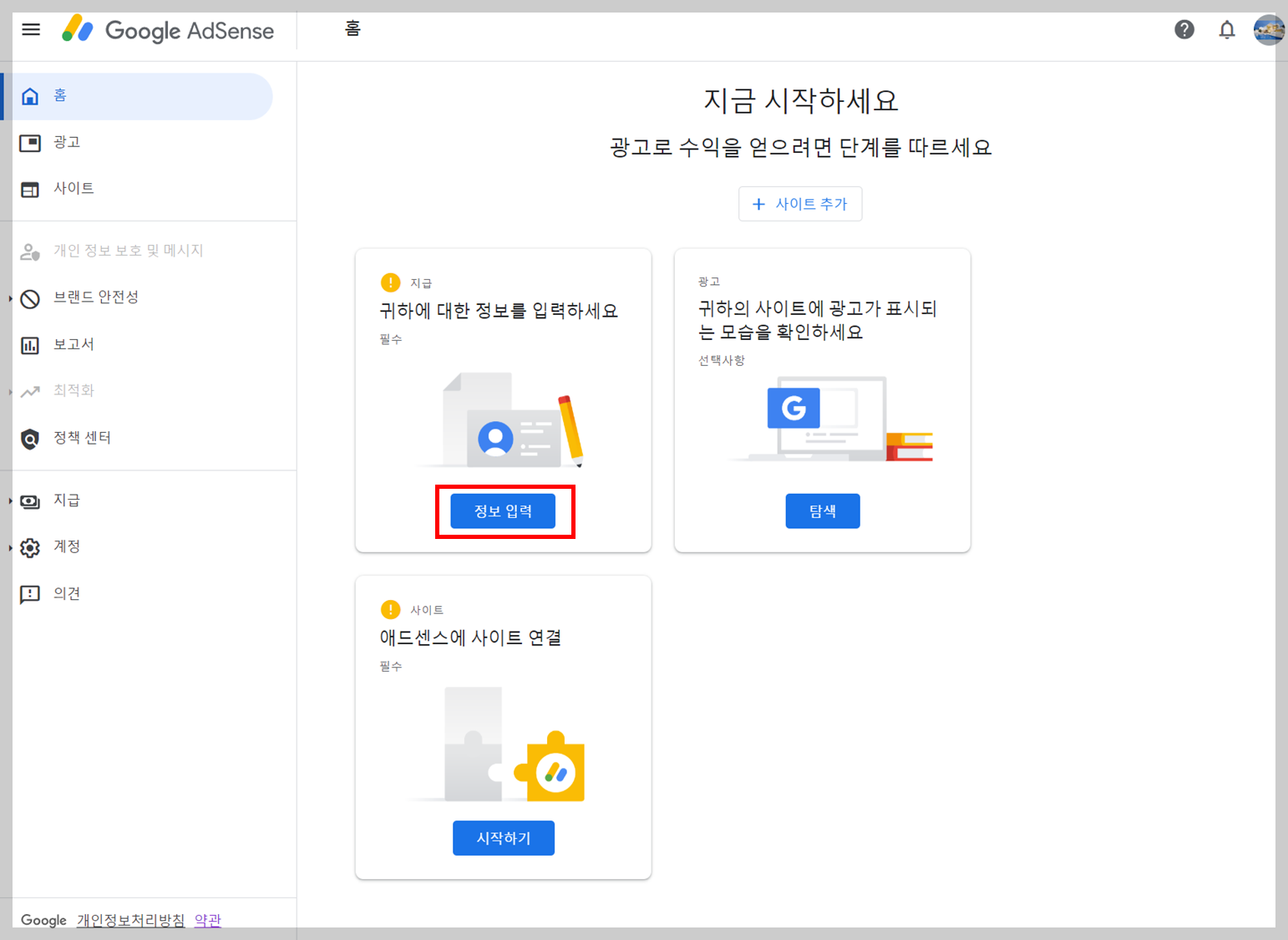
Task: Expand the 최적화 section arrow
Action: click(10, 392)
